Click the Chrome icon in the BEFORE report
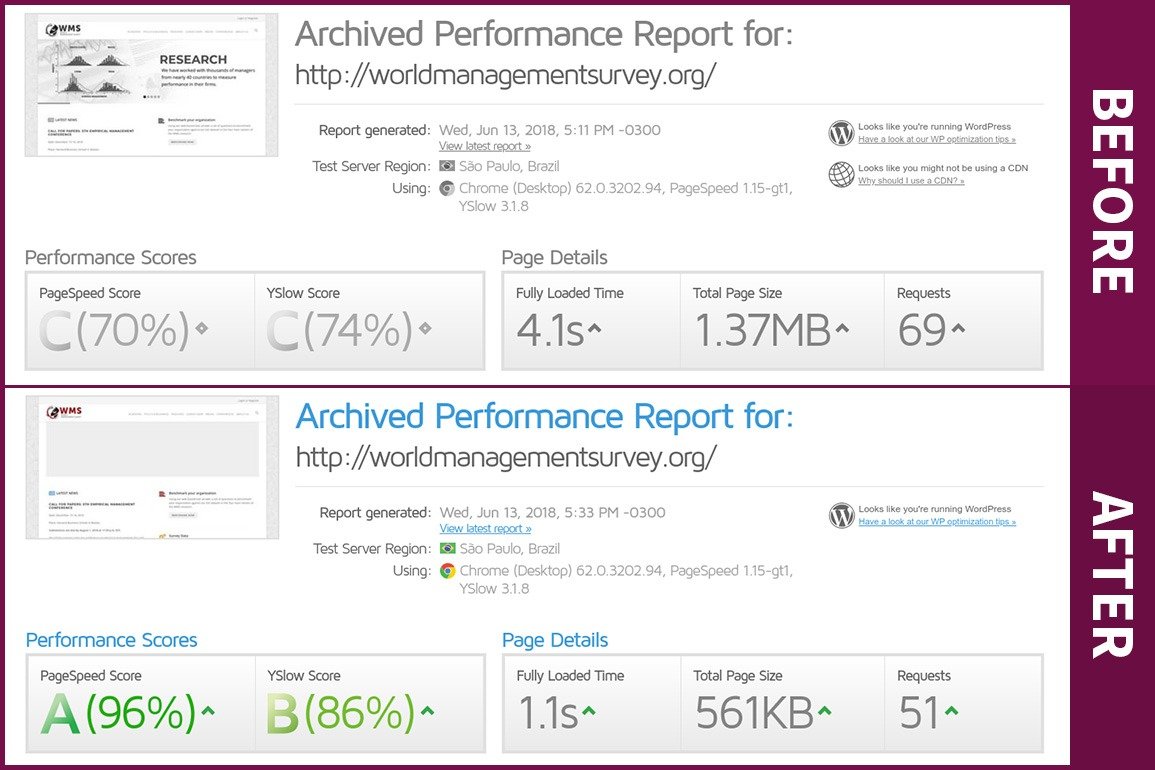Viewport: 1155px width, 770px height. pyautogui.click(x=447, y=188)
